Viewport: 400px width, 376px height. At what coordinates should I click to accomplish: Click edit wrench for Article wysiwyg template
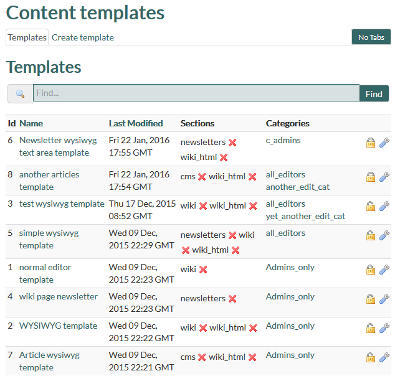pyautogui.click(x=384, y=357)
